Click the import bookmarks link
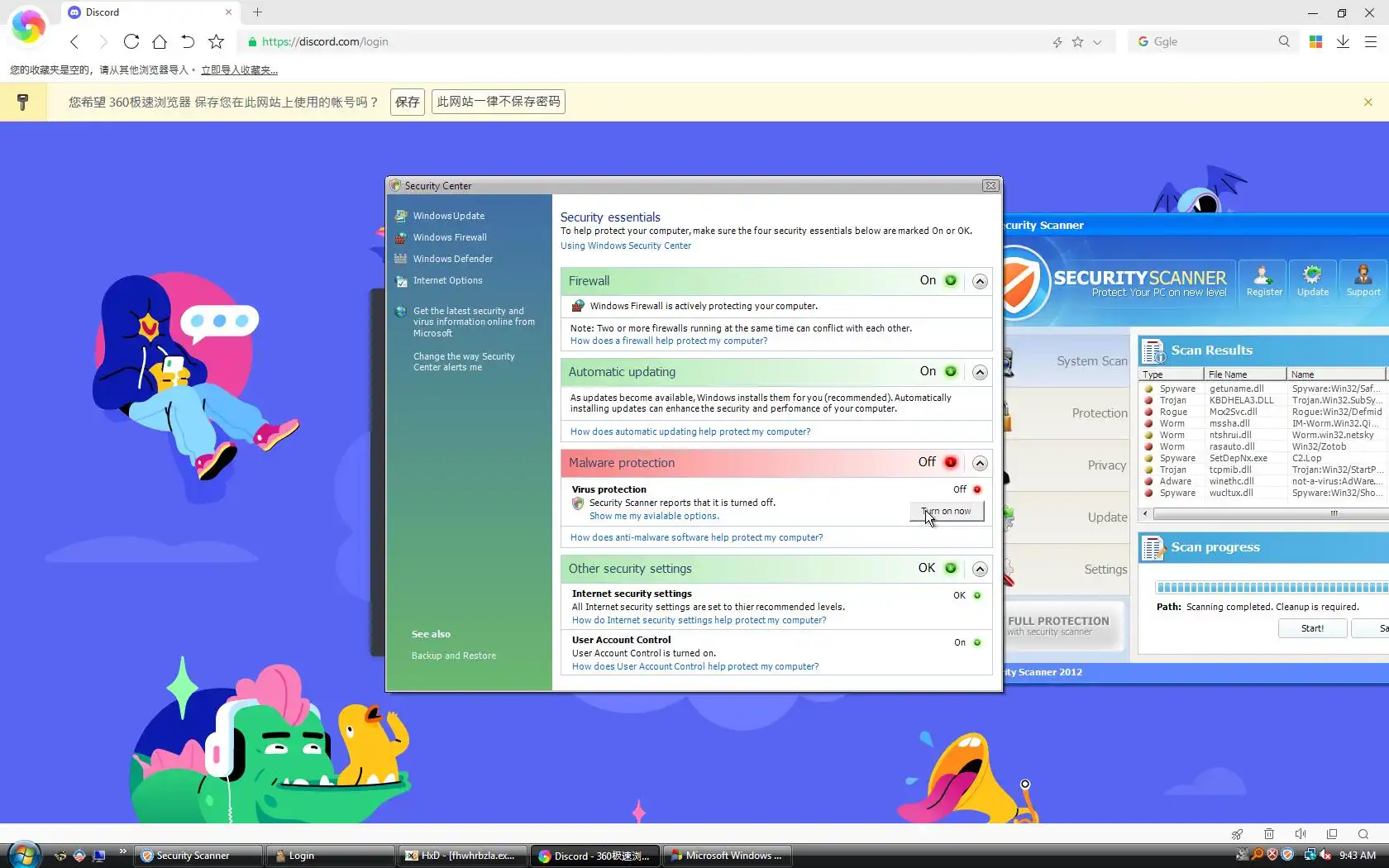 pos(239,70)
